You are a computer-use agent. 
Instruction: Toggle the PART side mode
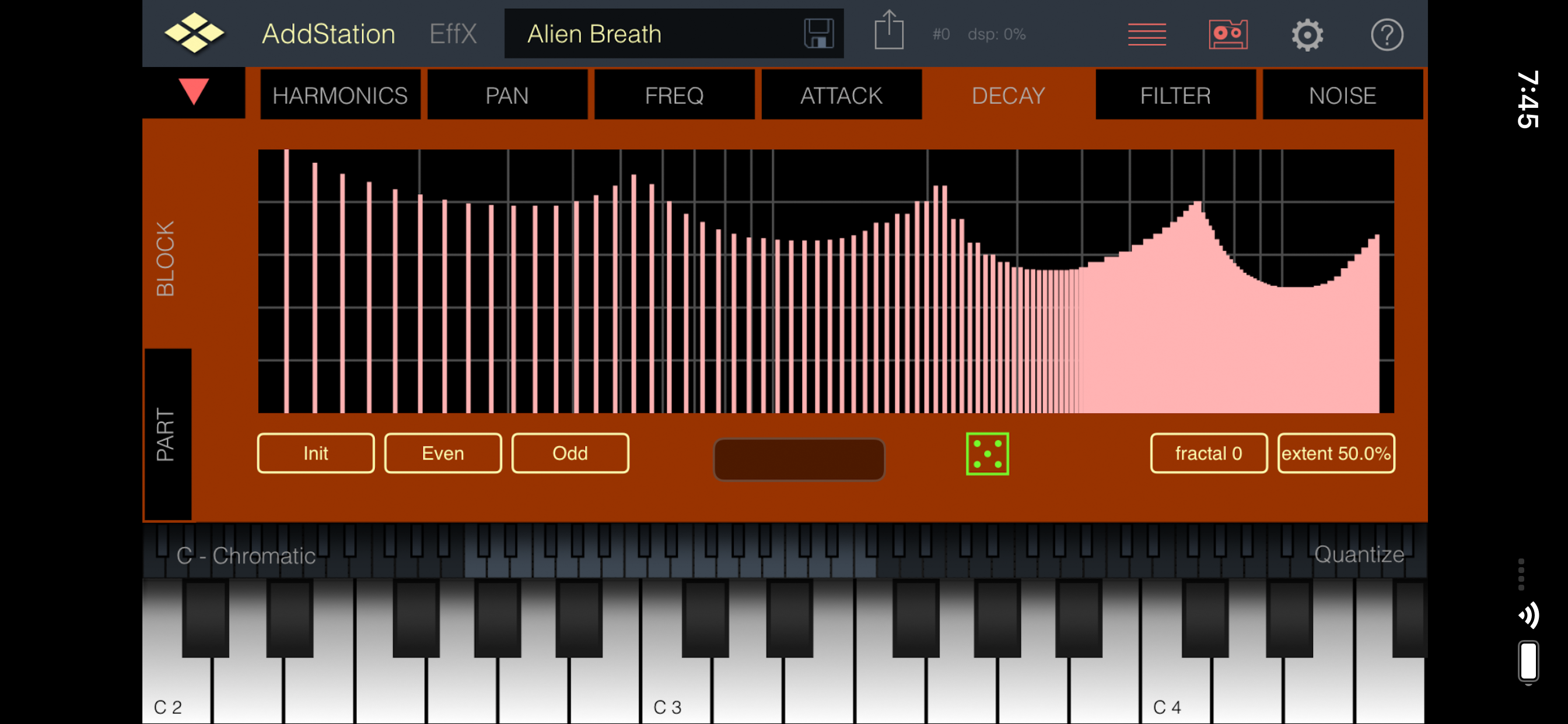(x=167, y=434)
